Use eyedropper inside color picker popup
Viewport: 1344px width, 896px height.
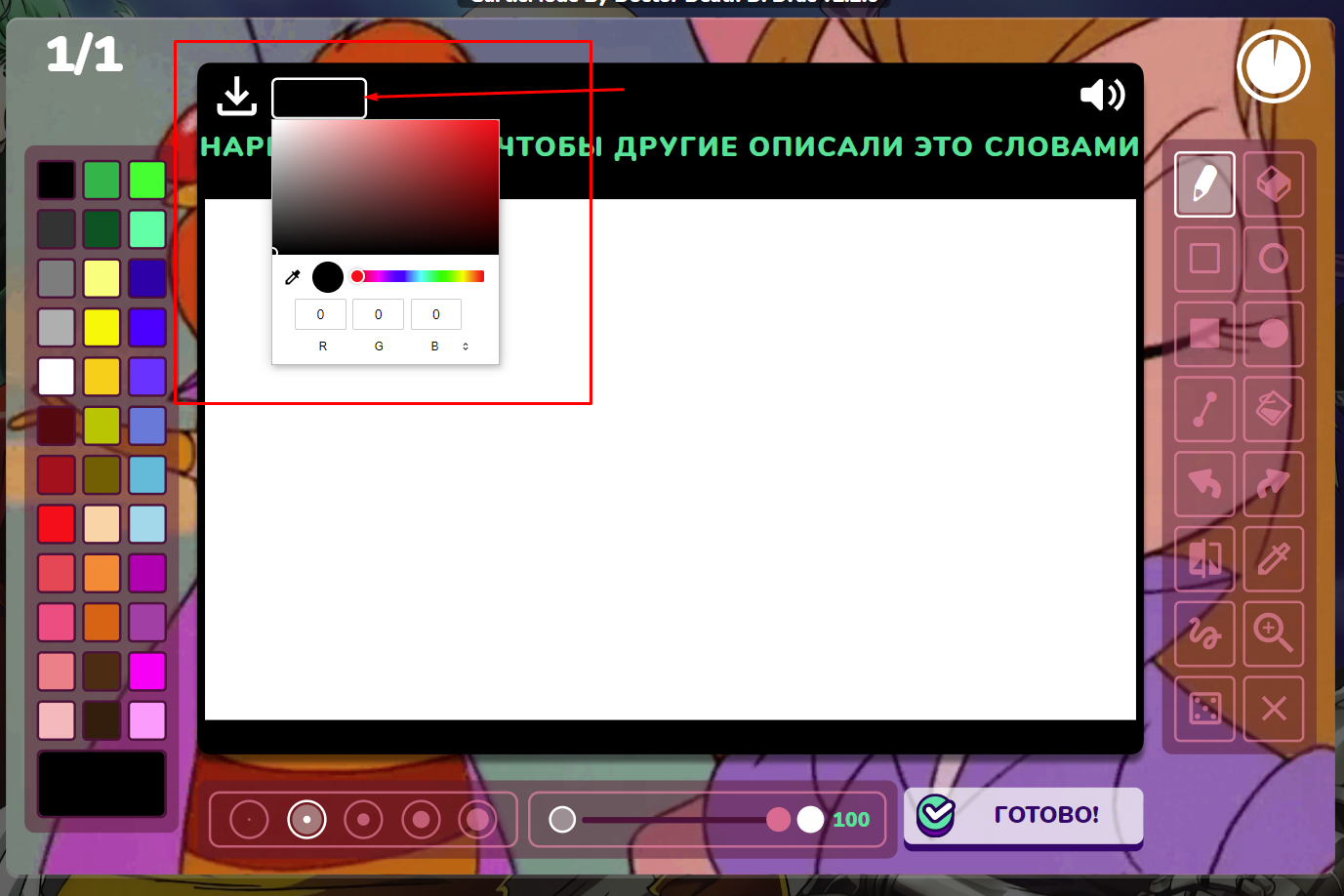(292, 277)
